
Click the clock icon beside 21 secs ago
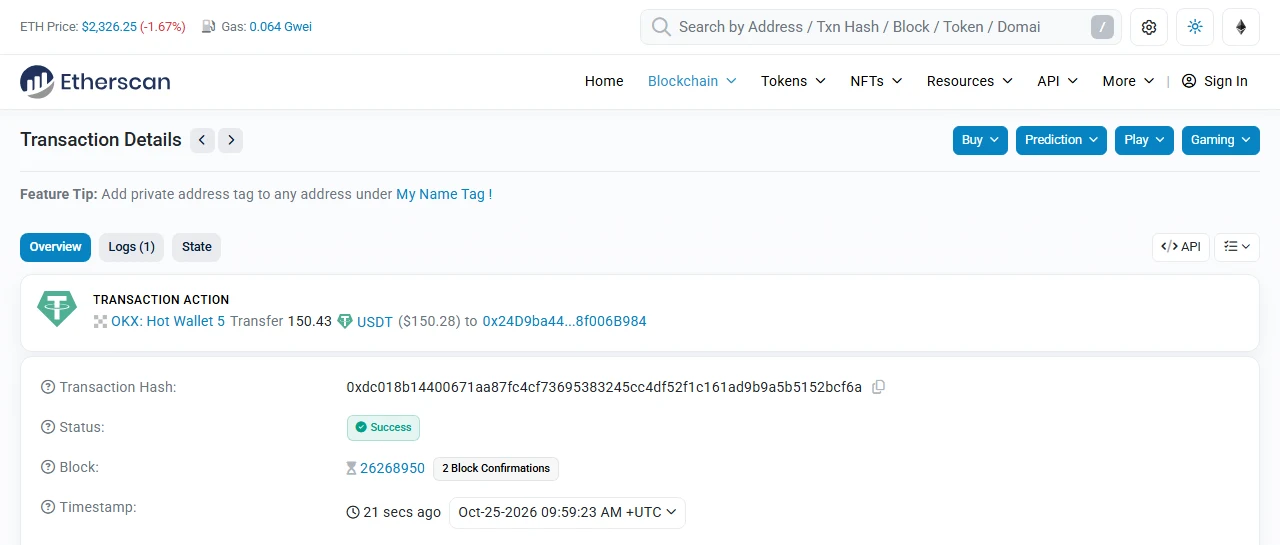[x=353, y=512]
